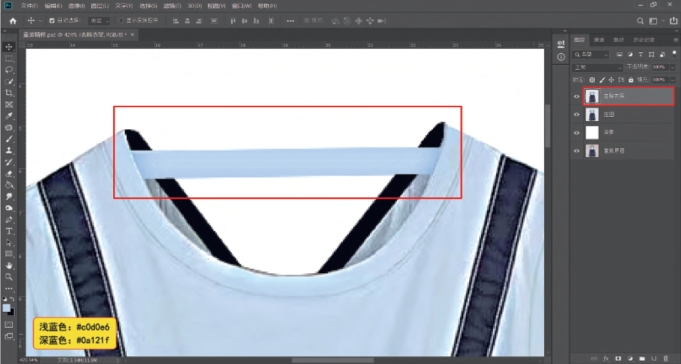Viewport: 681px width, 364px height.
Task: Select the Smudge tool
Action: tap(9, 197)
